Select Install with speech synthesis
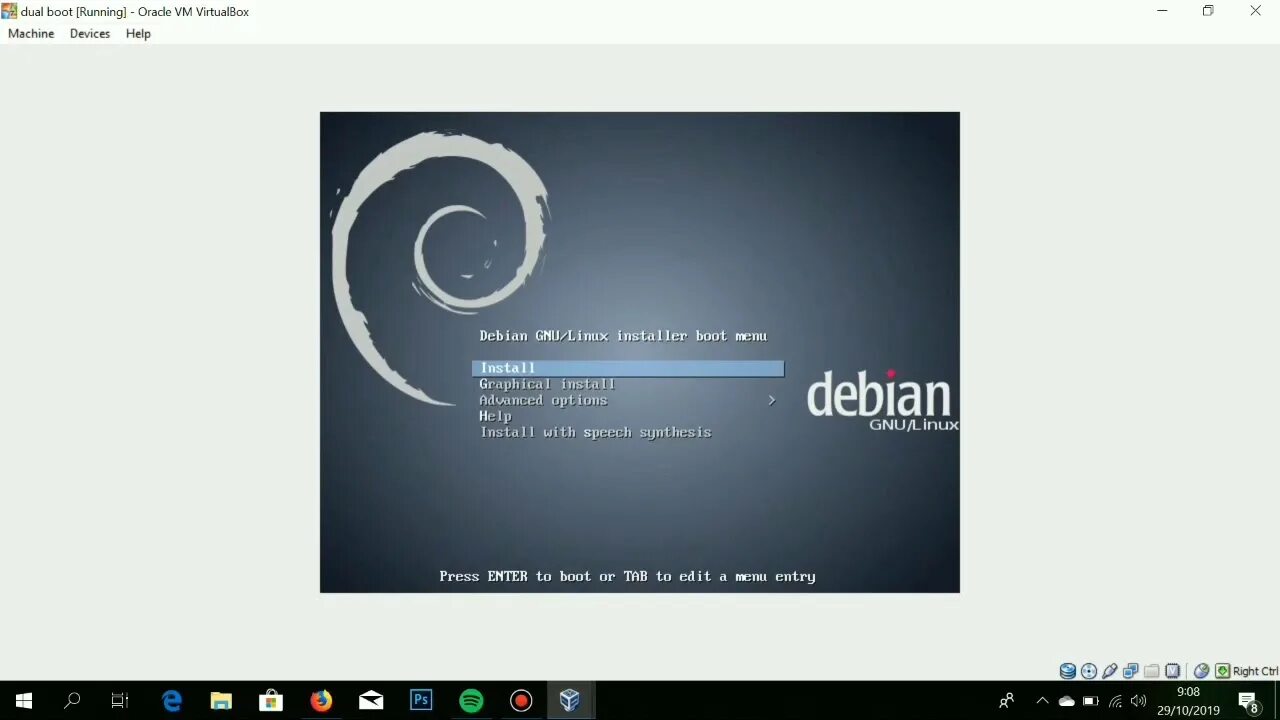 tap(595, 432)
